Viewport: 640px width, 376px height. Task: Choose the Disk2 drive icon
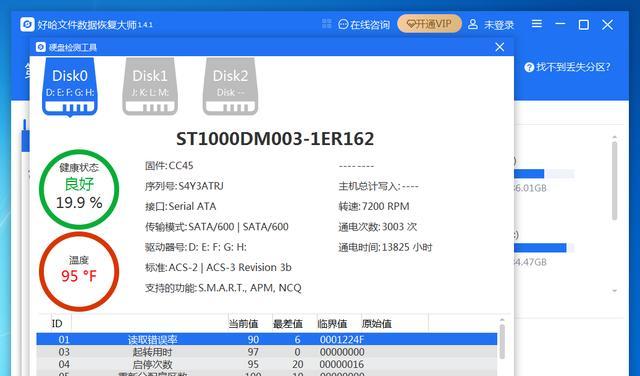(x=230, y=87)
